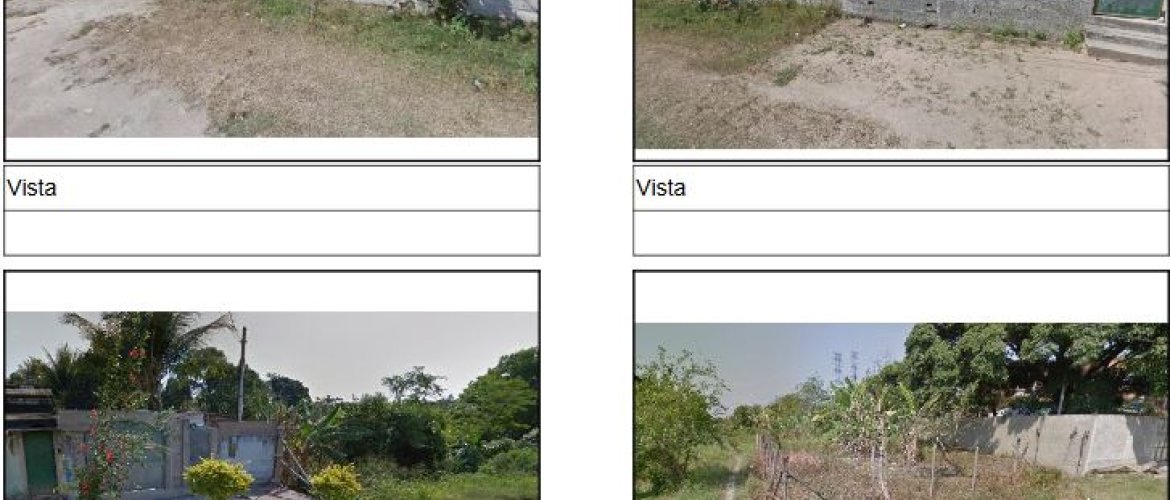Click the gray concrete wall in the bottom-right photo
The width and height of the screenshot is (1170, 500).
pos(1061,443)
